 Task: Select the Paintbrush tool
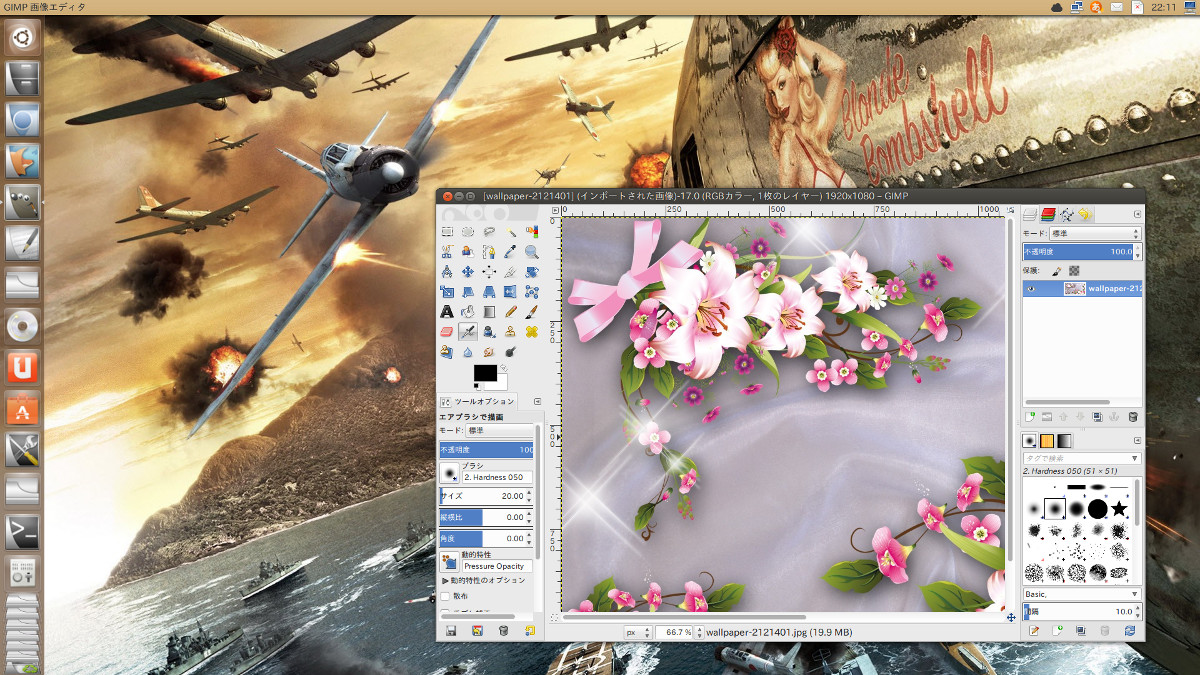(x=532, y=312)
